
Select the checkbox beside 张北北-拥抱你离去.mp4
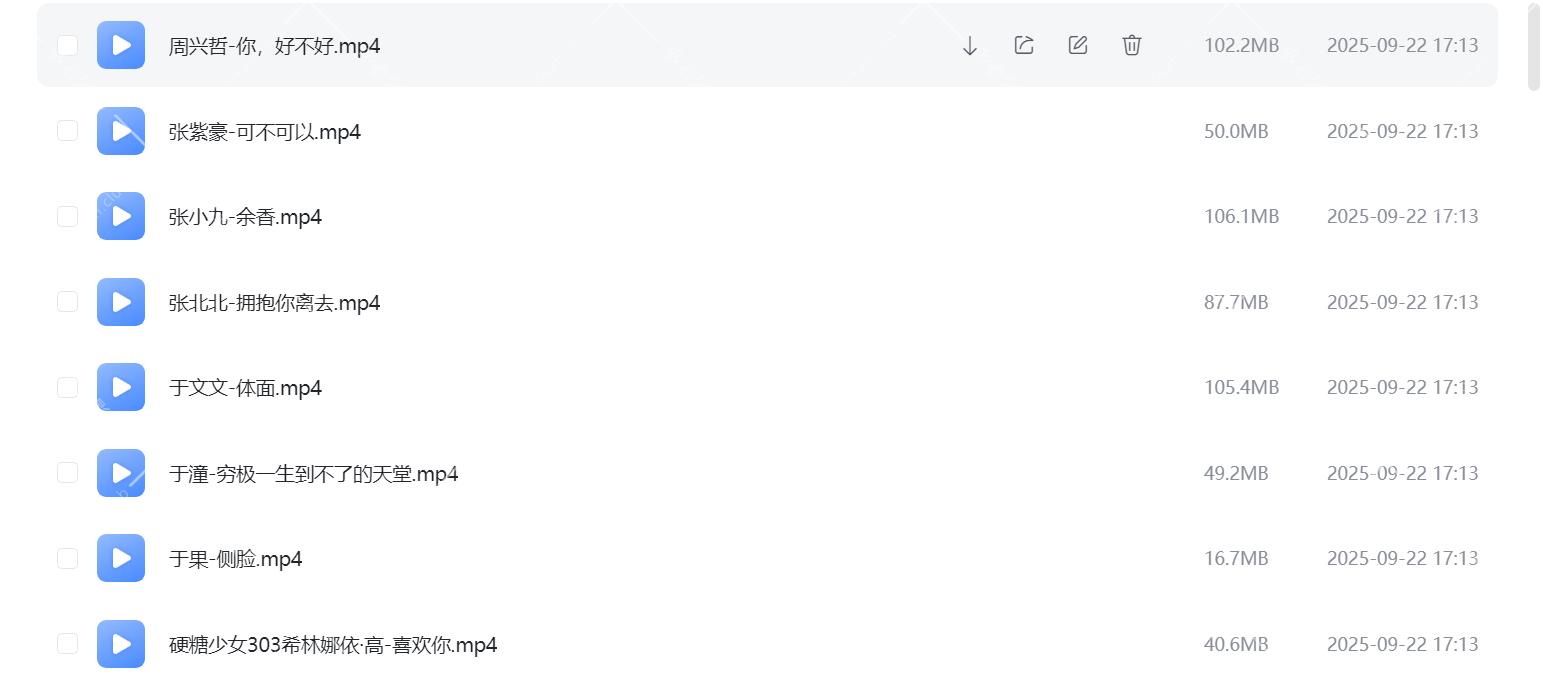[66, 301]
